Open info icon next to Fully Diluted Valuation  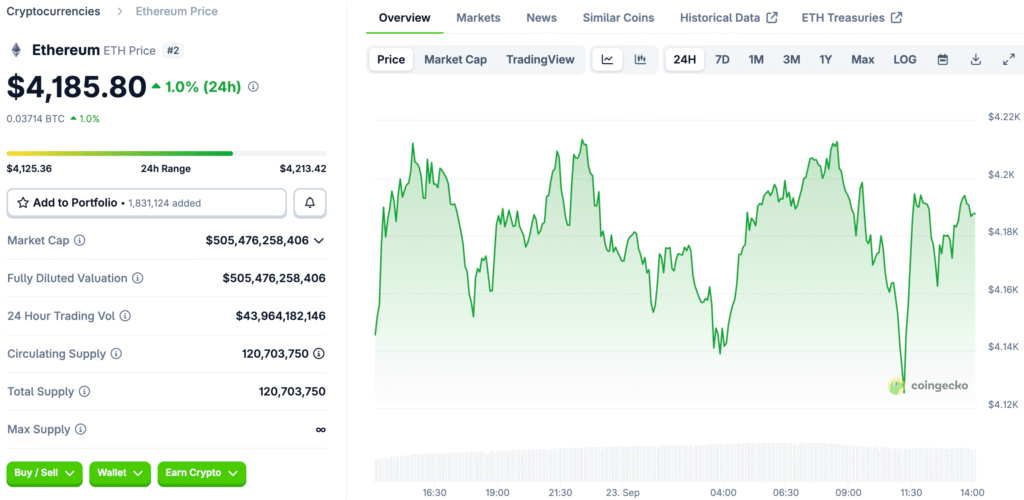pos(138,278)
